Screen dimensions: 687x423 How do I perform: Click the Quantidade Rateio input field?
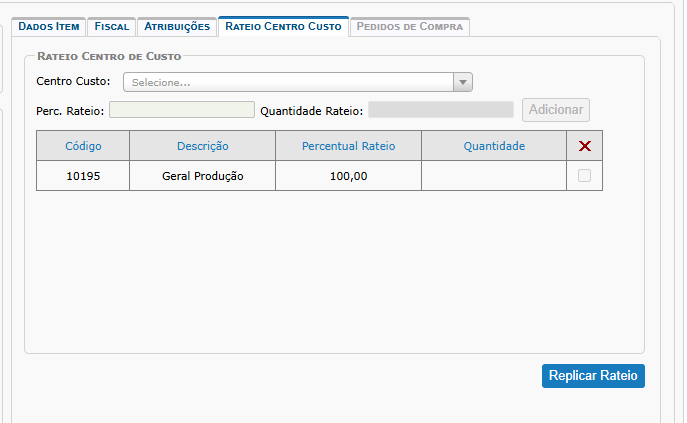pos(440,110)
